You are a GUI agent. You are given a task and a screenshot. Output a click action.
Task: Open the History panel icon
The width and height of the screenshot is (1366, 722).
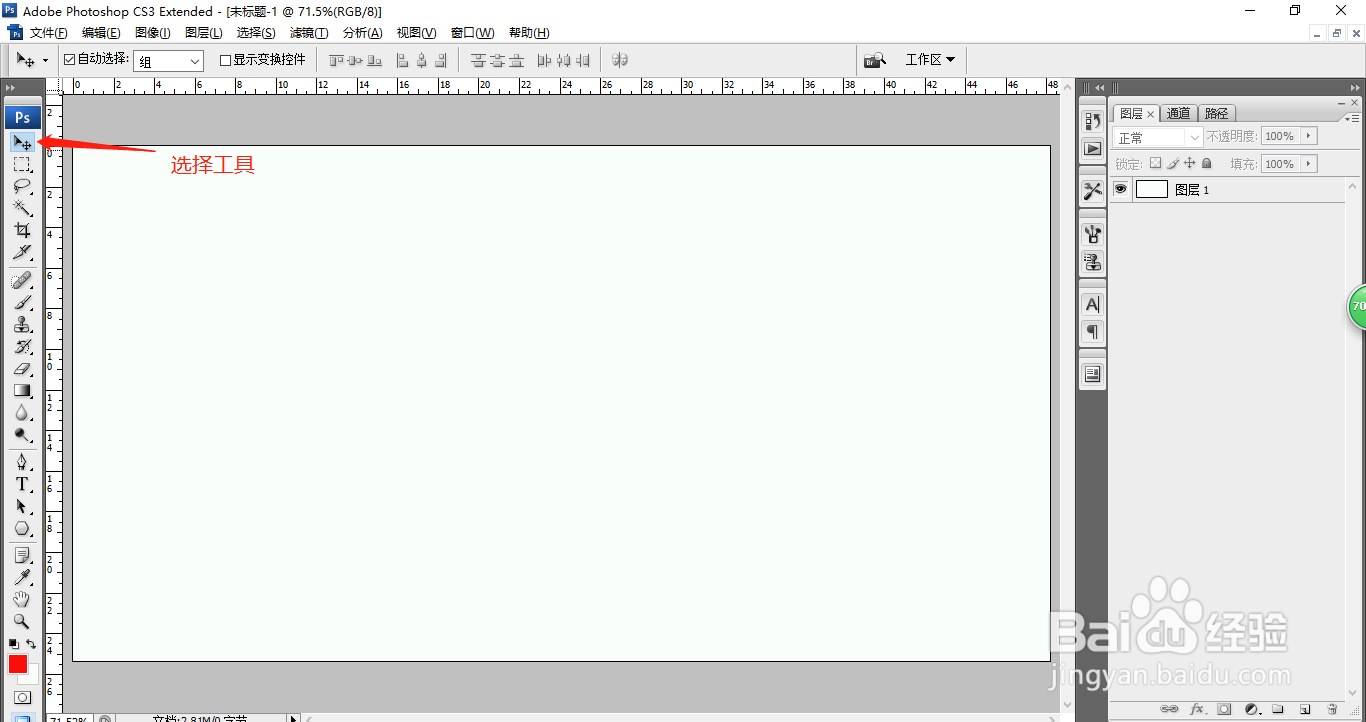[x=1093, y=122]
